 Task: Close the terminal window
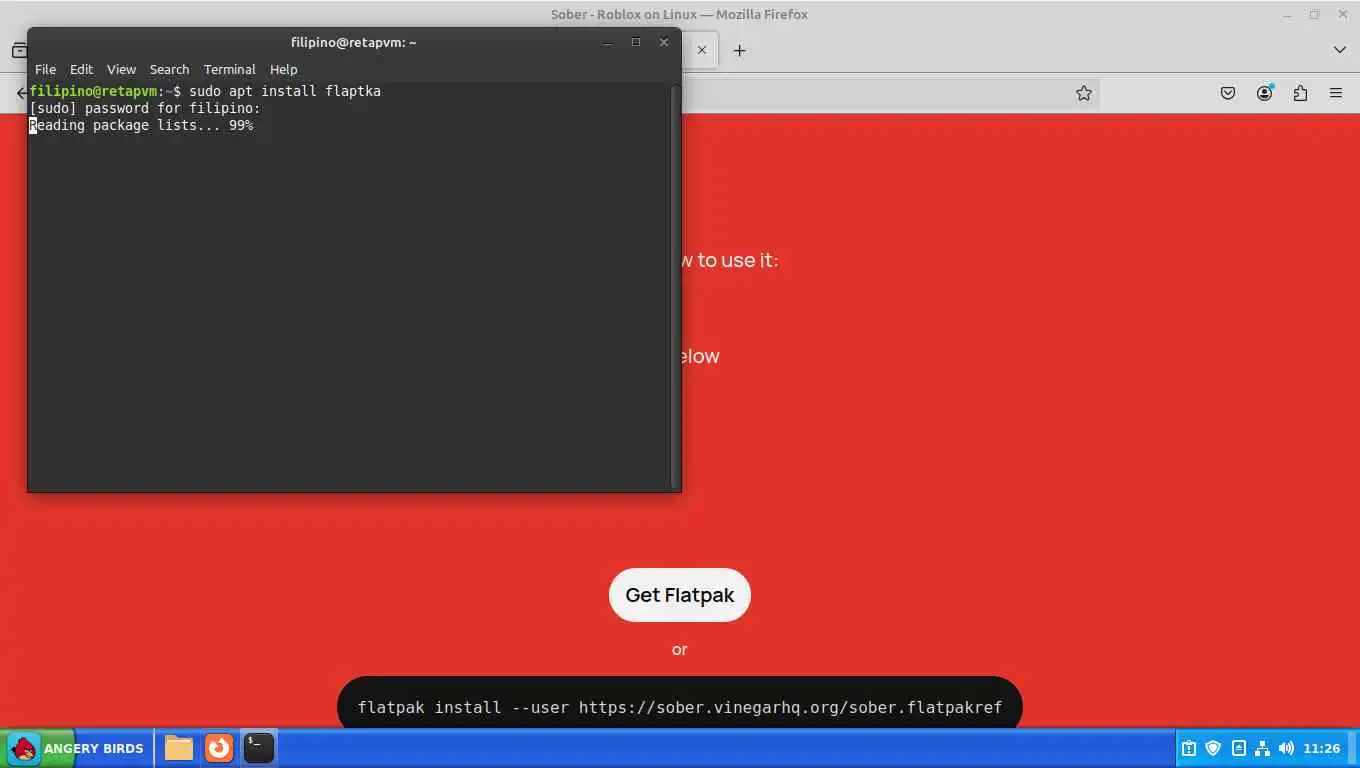663,42
